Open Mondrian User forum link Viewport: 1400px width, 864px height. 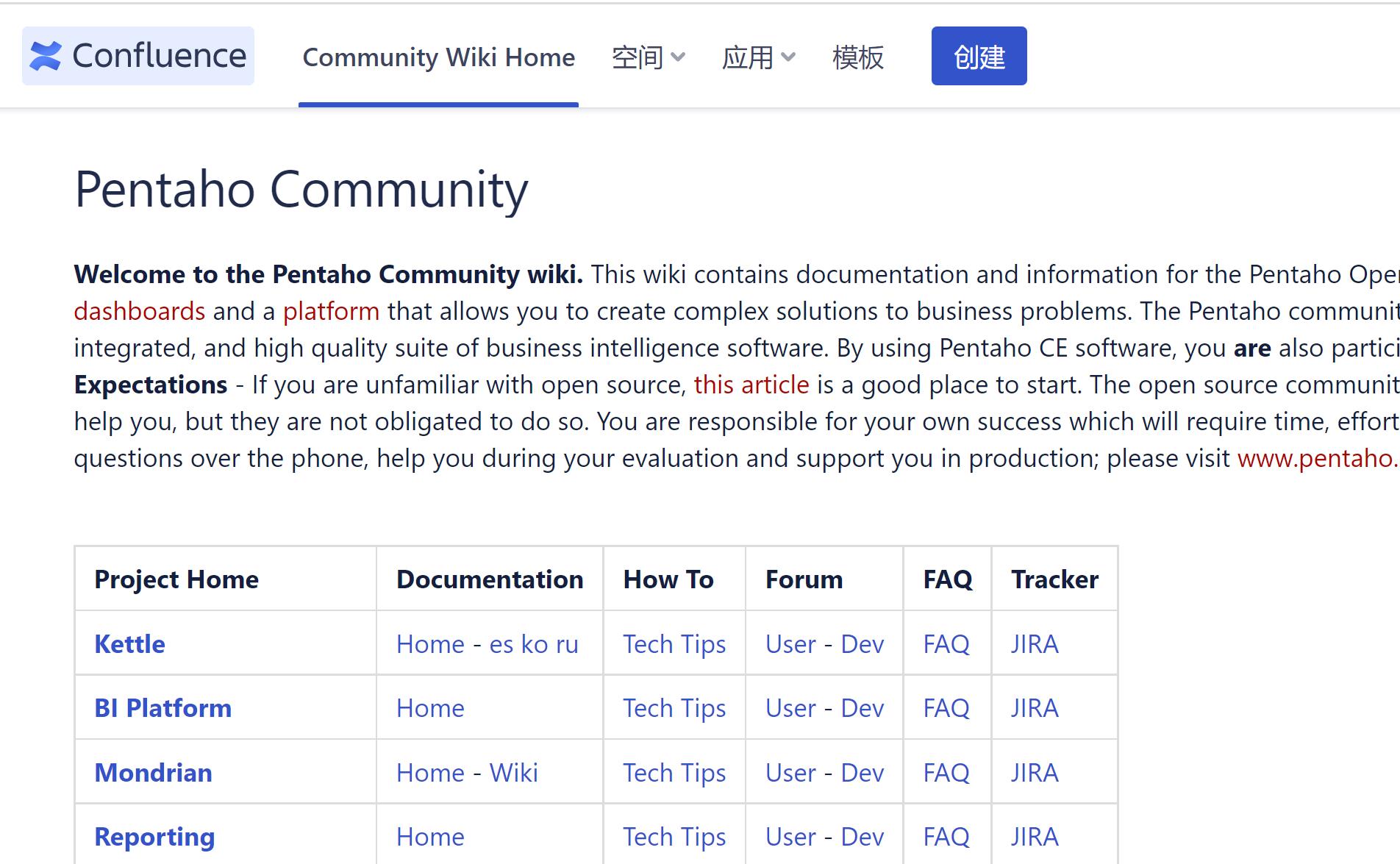[x=790, y=773]
